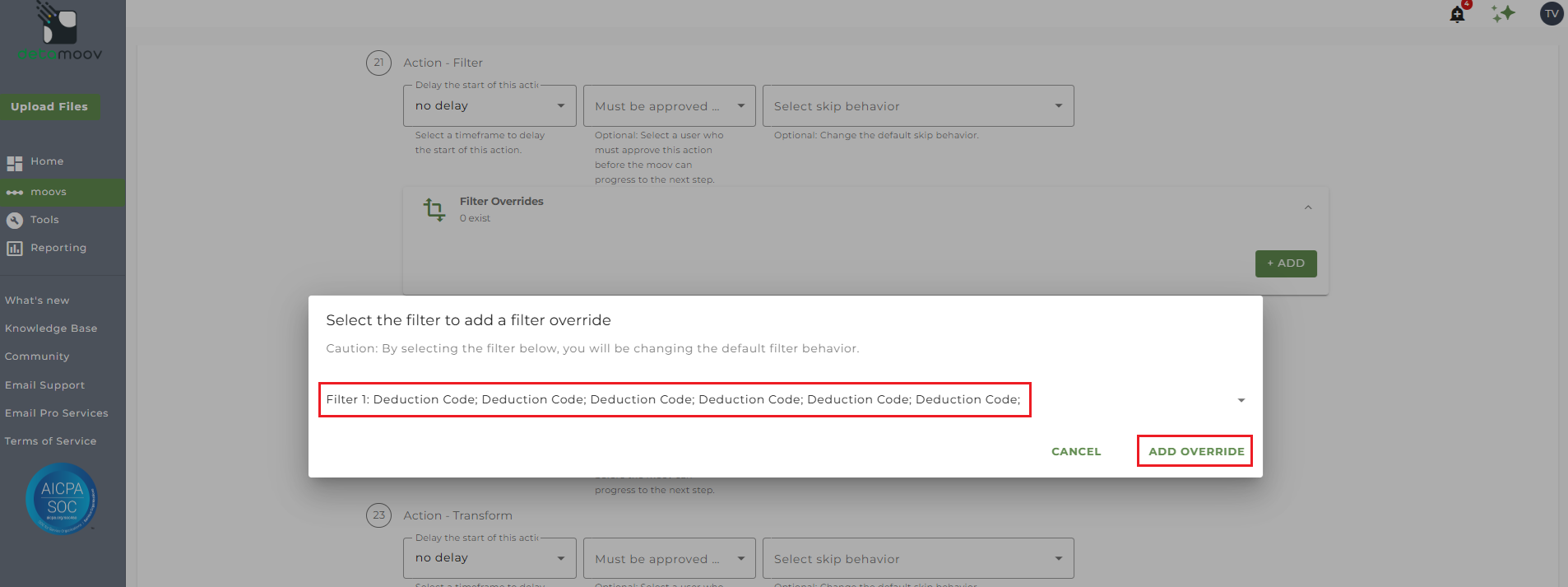This screenshot has width=1568, height=587.
Task: Open step 21 Must be approved dropdown
Action: [x=670, y=106]
